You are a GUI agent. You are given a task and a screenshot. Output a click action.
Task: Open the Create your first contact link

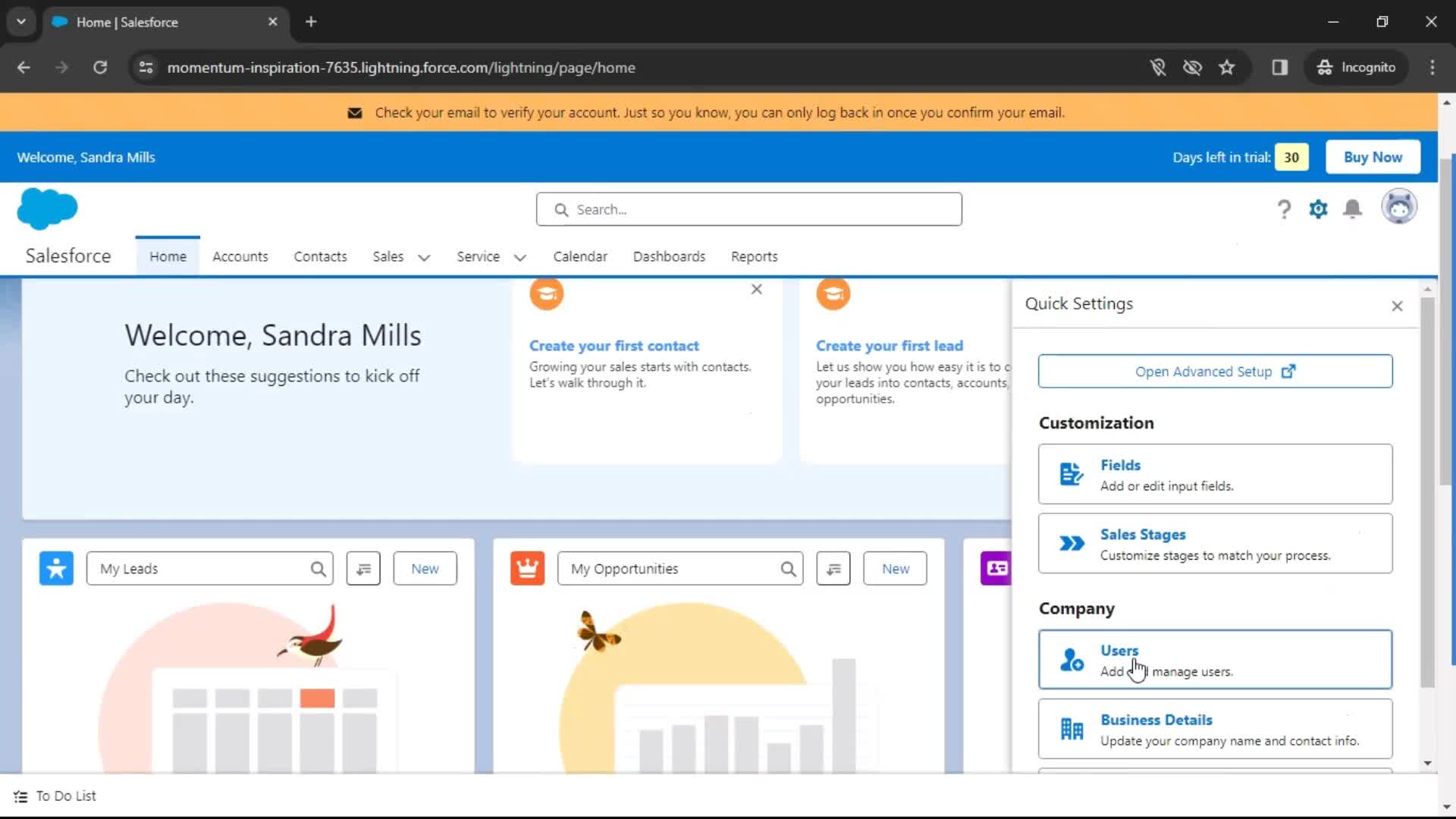click(613, 346)
